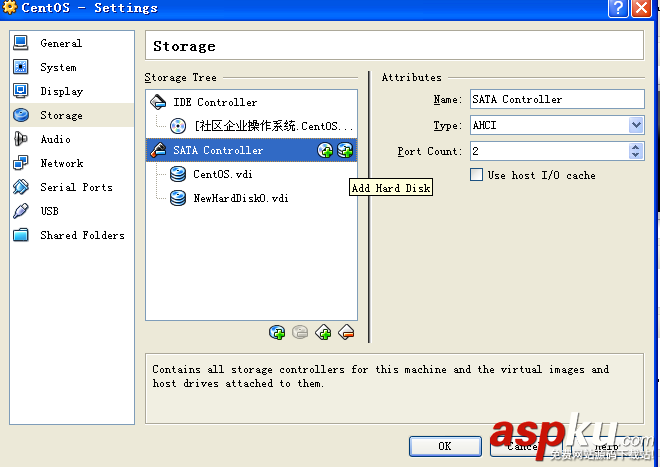Open the General settings category
This screenshot has height=467, width=660.
[x=72, y=43]
